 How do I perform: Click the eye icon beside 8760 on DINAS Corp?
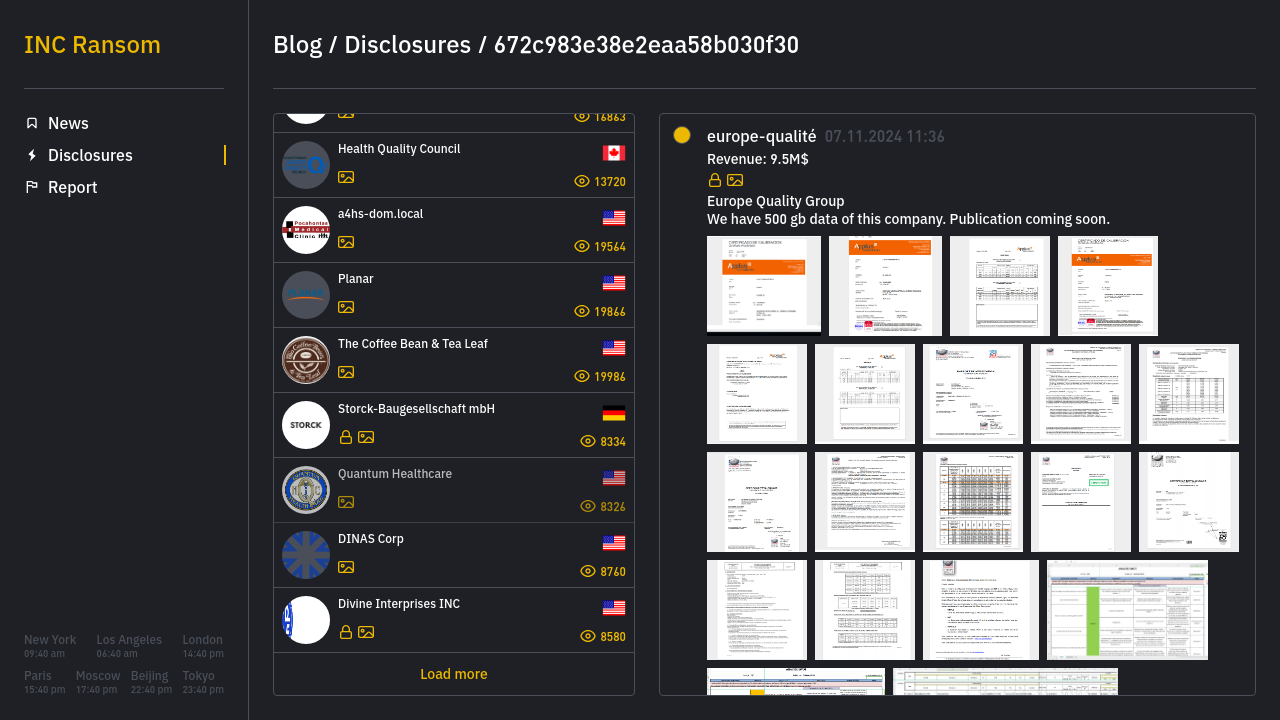pyautogui.click(x=588, y=571)
